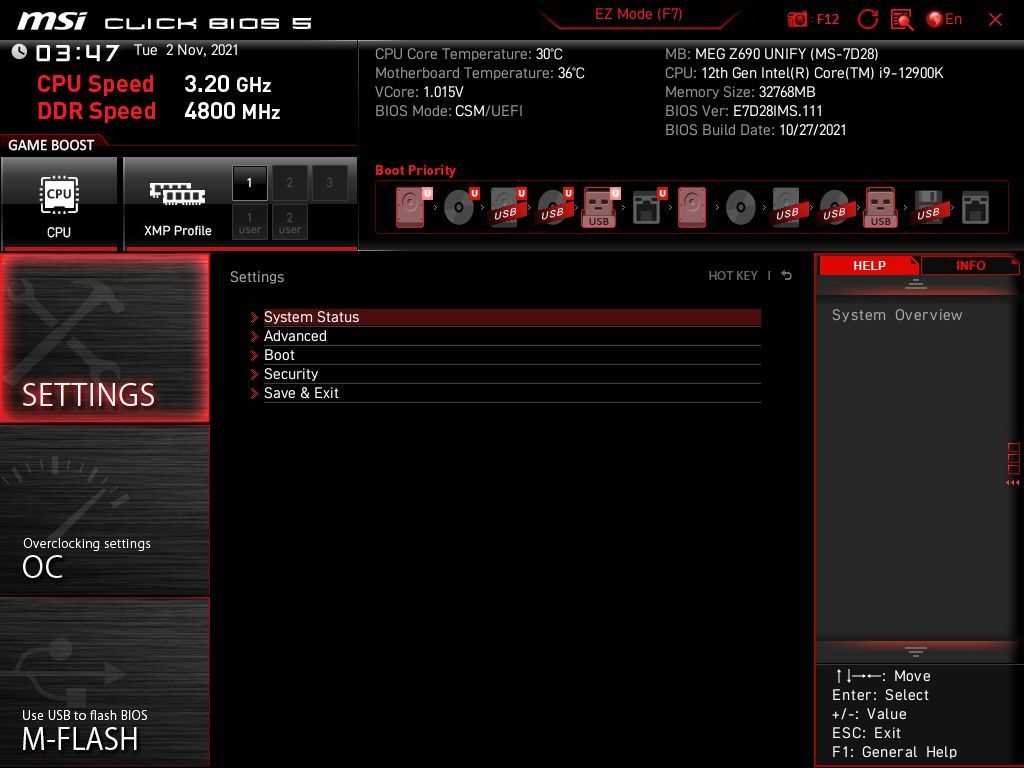Click the clock icon beside the time
1024x768 pixels.
tap(19, 52)
